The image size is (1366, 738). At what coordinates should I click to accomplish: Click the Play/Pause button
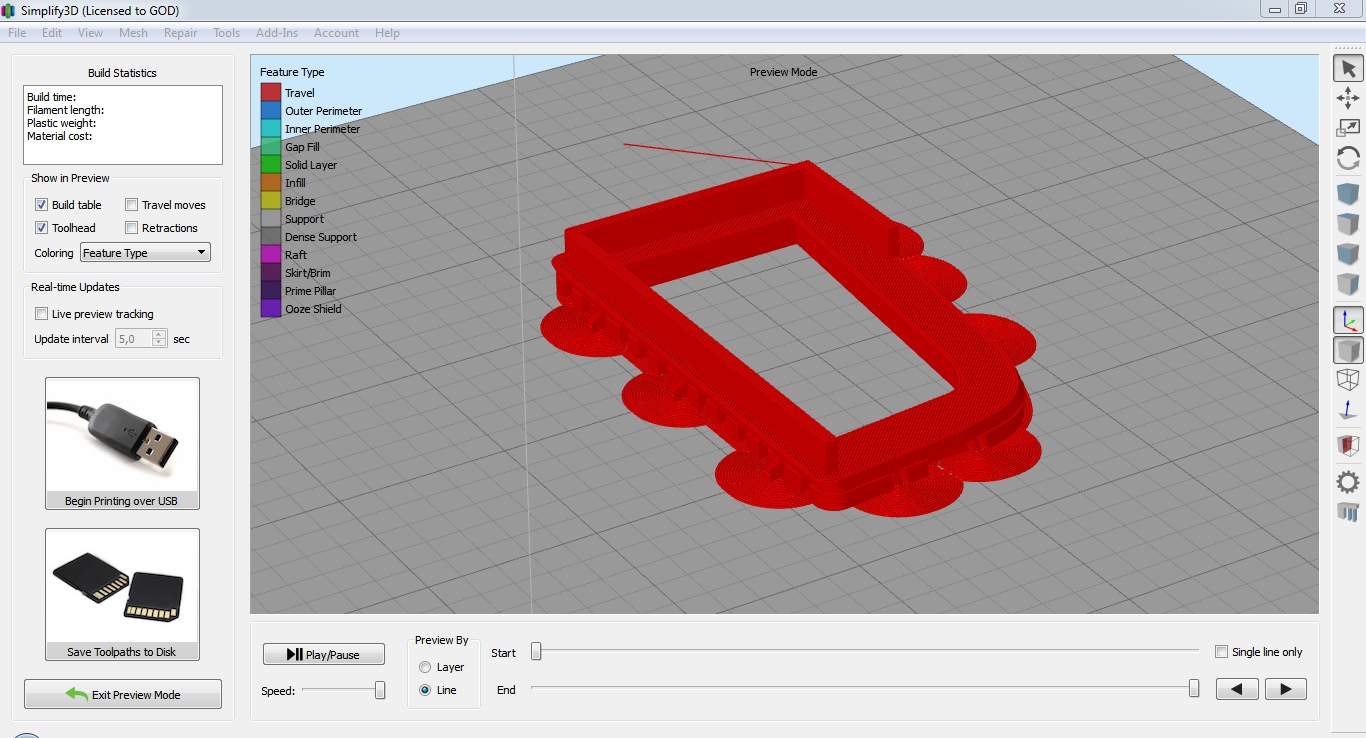point(323,654)
